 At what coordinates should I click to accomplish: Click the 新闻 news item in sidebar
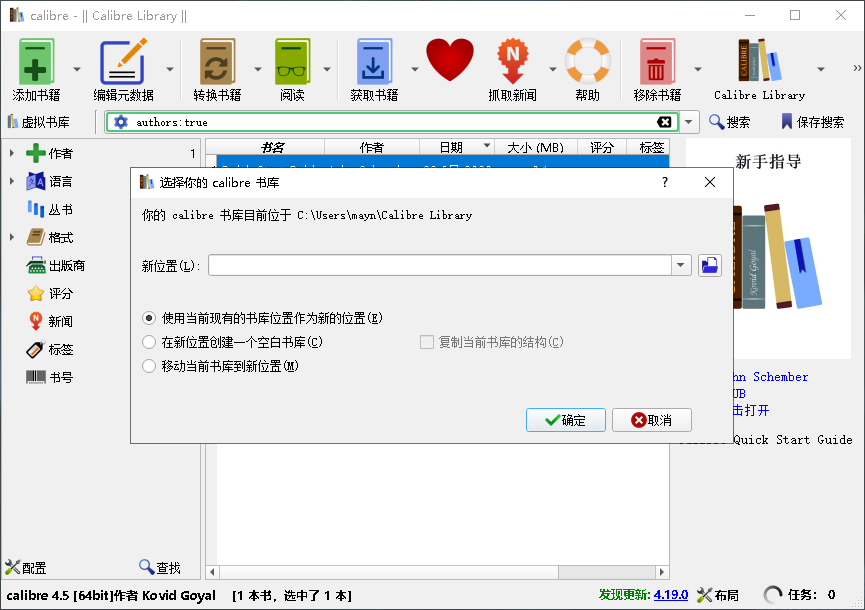click(x=50, y=322)
